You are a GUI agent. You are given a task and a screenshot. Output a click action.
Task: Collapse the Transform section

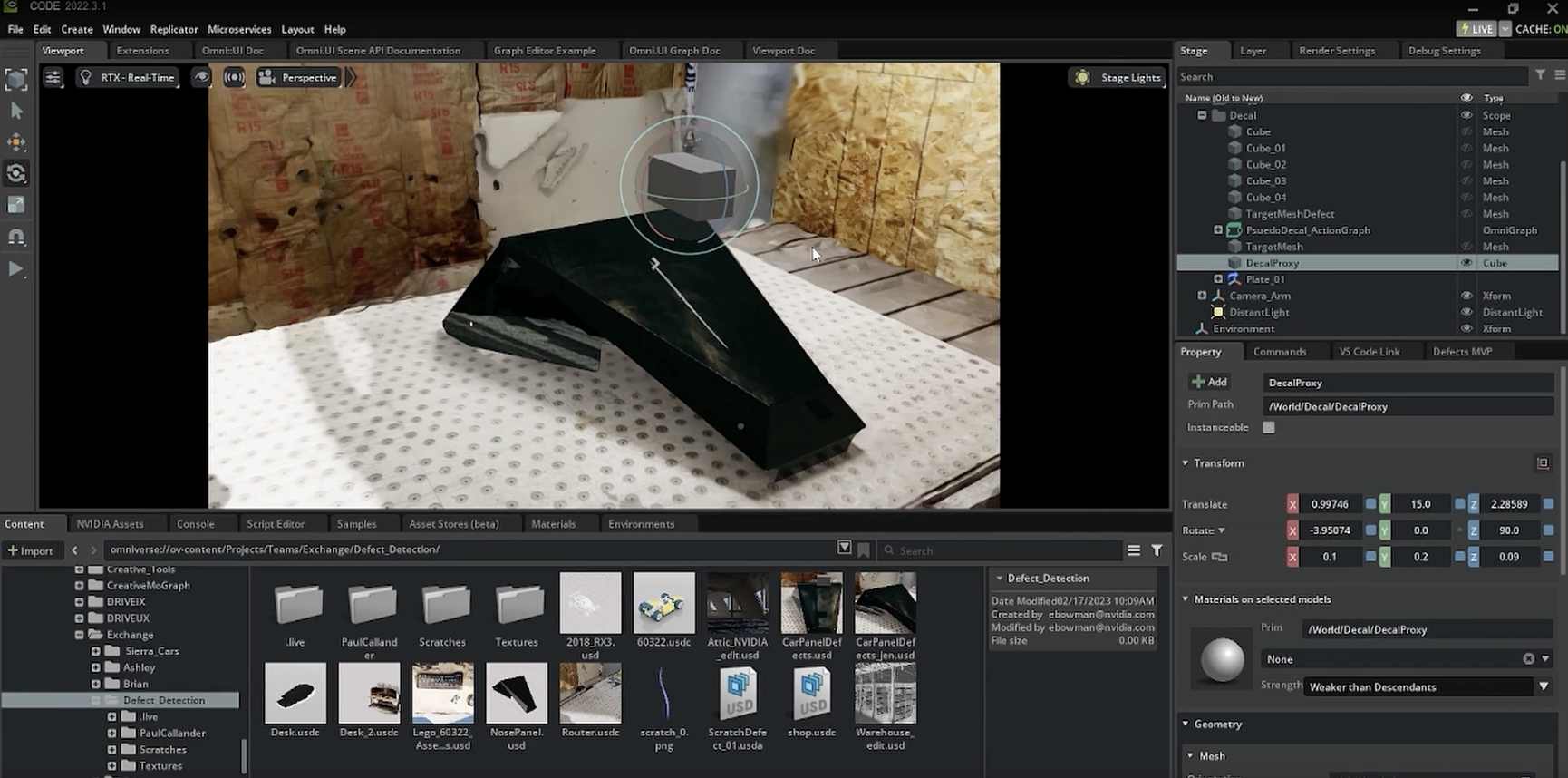(1186, 463)
